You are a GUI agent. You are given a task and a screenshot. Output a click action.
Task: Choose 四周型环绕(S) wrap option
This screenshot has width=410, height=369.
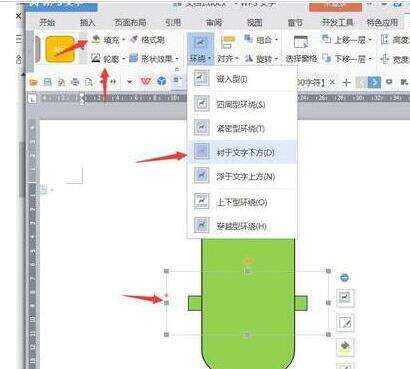pyautogui.click(x=242, y=104)
